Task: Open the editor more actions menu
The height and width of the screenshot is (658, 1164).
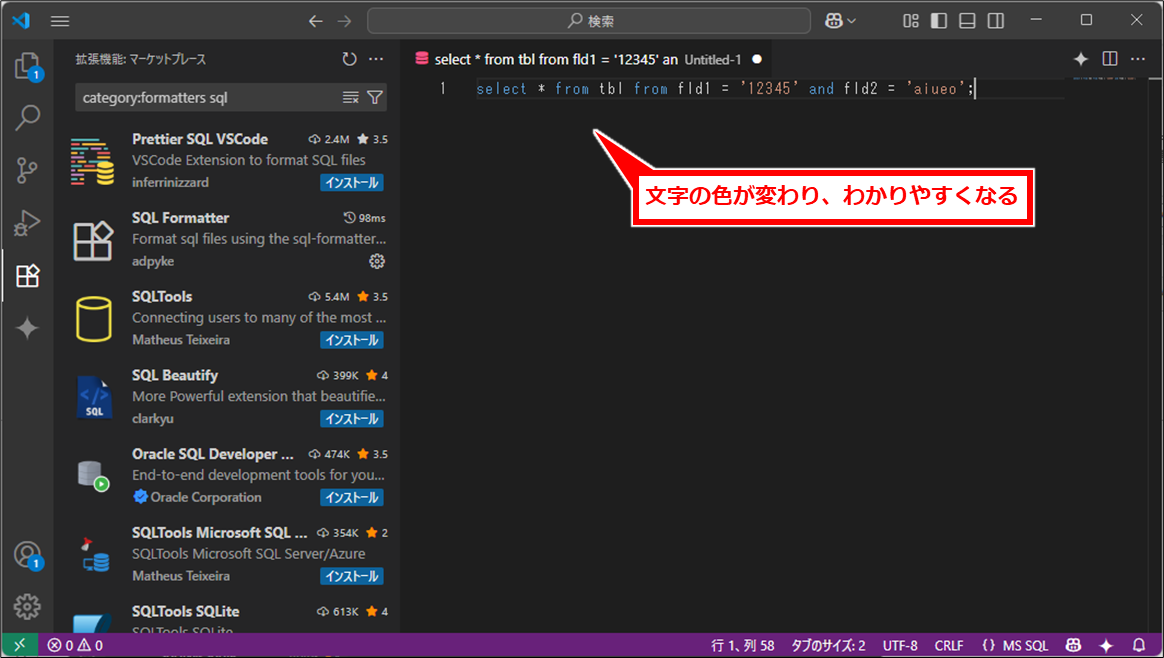Action: tap(1138, 59)
